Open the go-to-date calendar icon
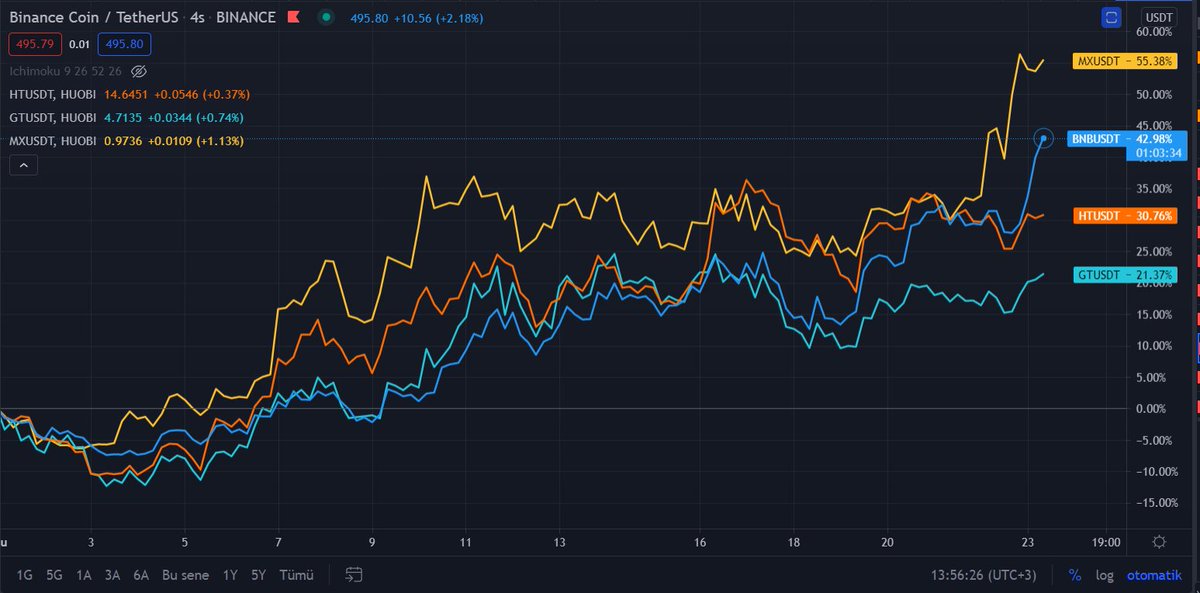1200x593 pixels. (x=353, y=575)
